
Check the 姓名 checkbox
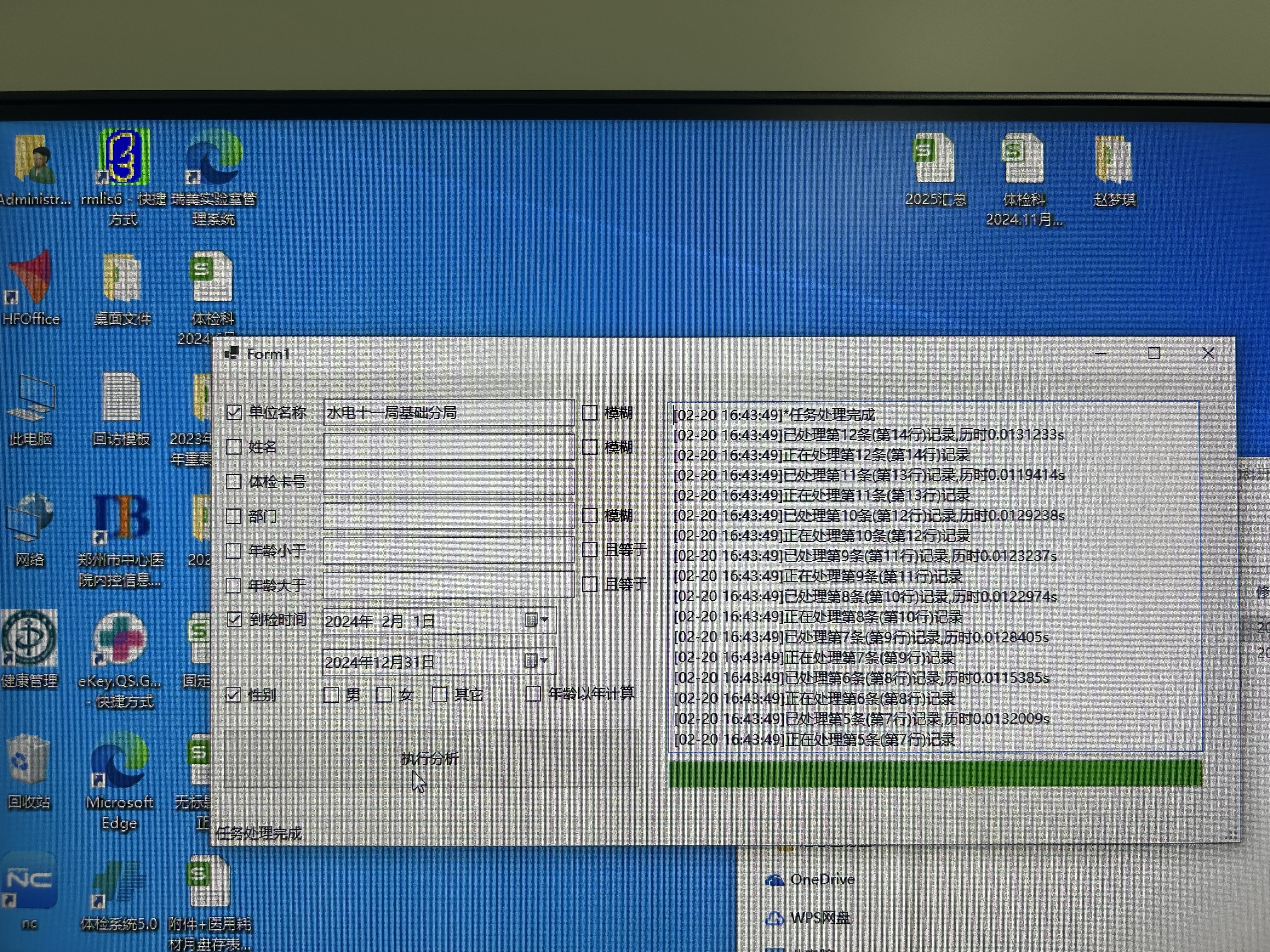[234, 446]
